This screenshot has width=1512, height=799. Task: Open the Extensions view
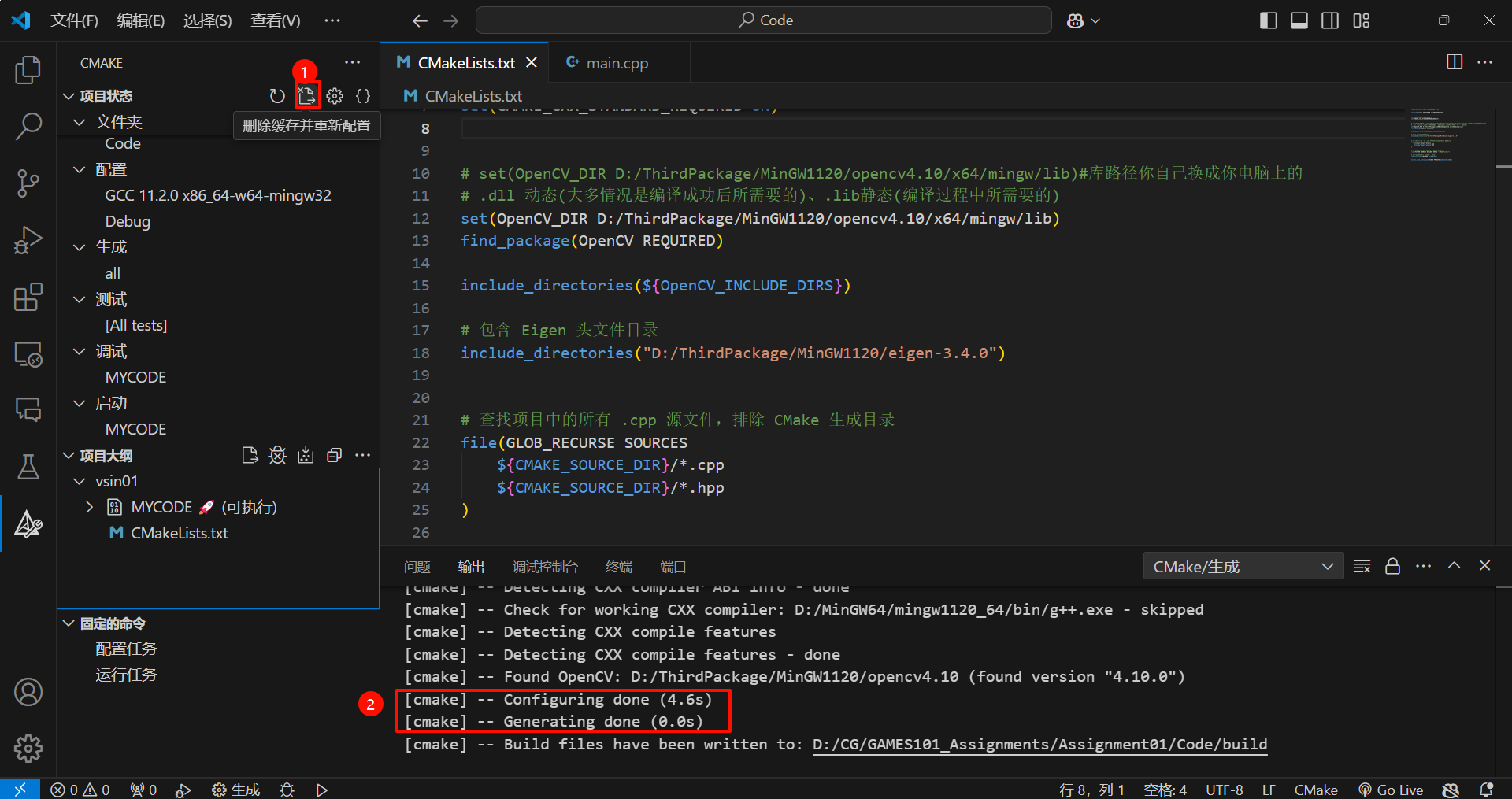(x=28, y=297)
